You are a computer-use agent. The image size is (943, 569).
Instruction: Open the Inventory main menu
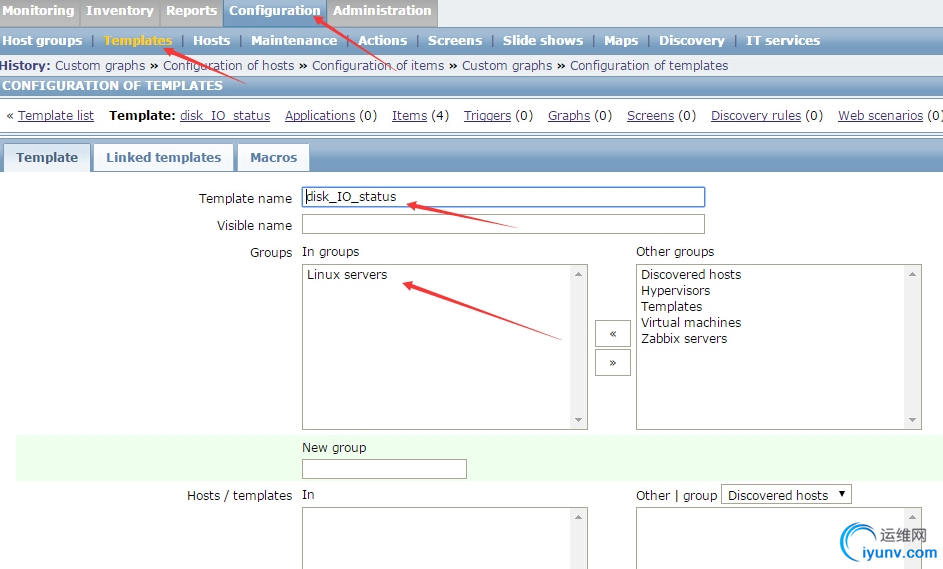click(x=120, y=11)
